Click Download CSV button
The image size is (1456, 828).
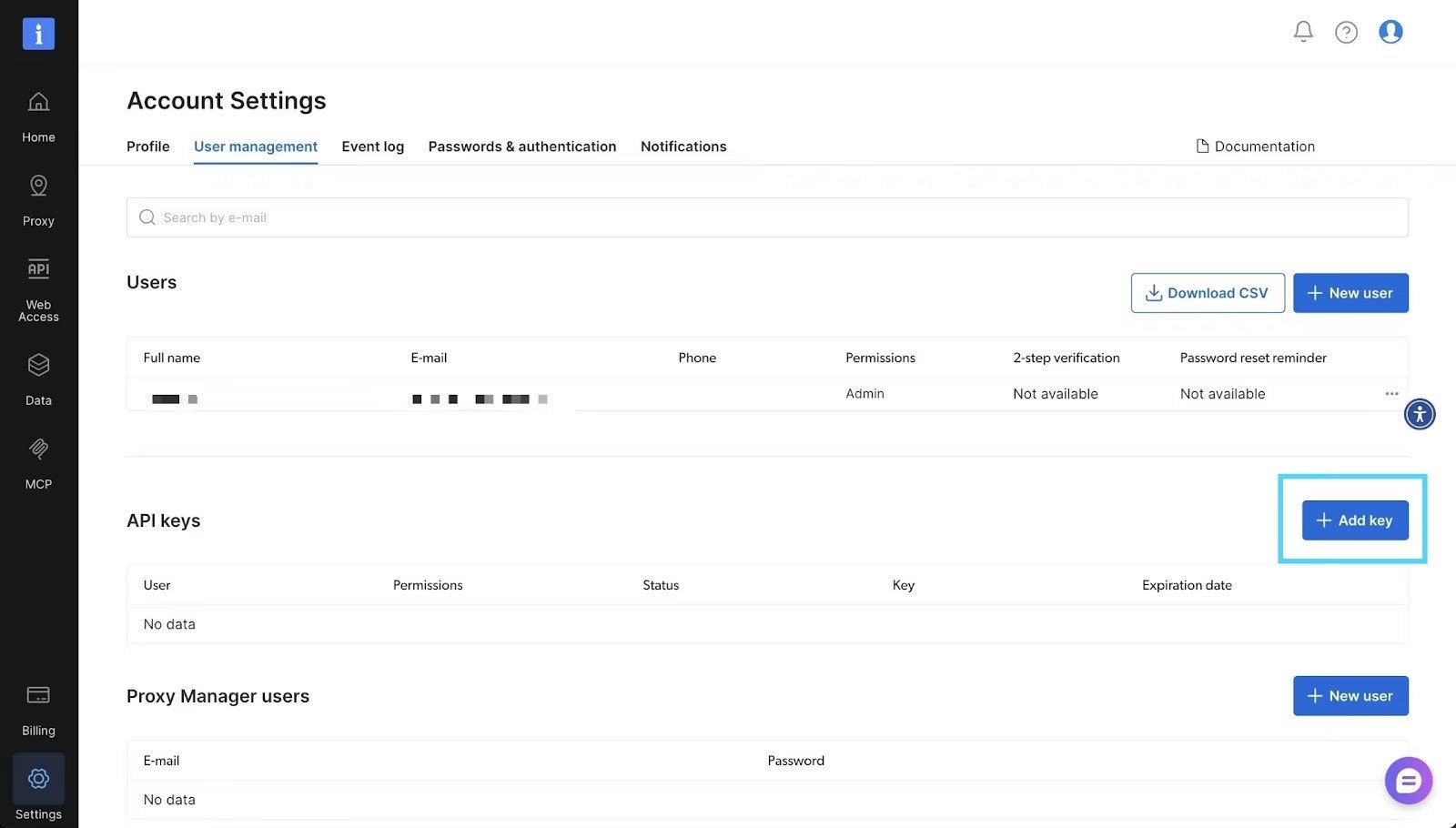point(1208,293)
